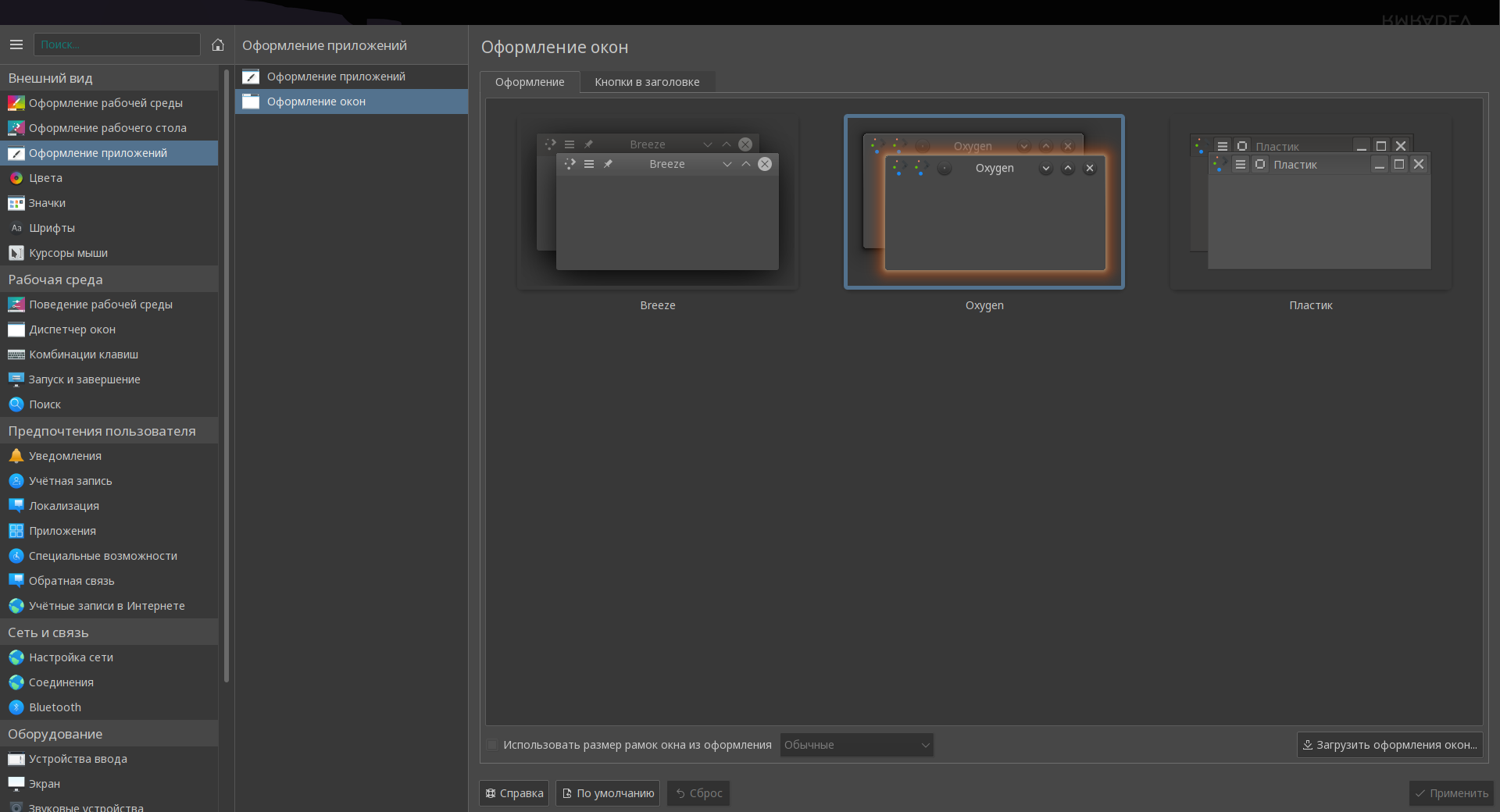Click the Справка button
This screenshot has height=812, width=1500.
pos(514,793)
